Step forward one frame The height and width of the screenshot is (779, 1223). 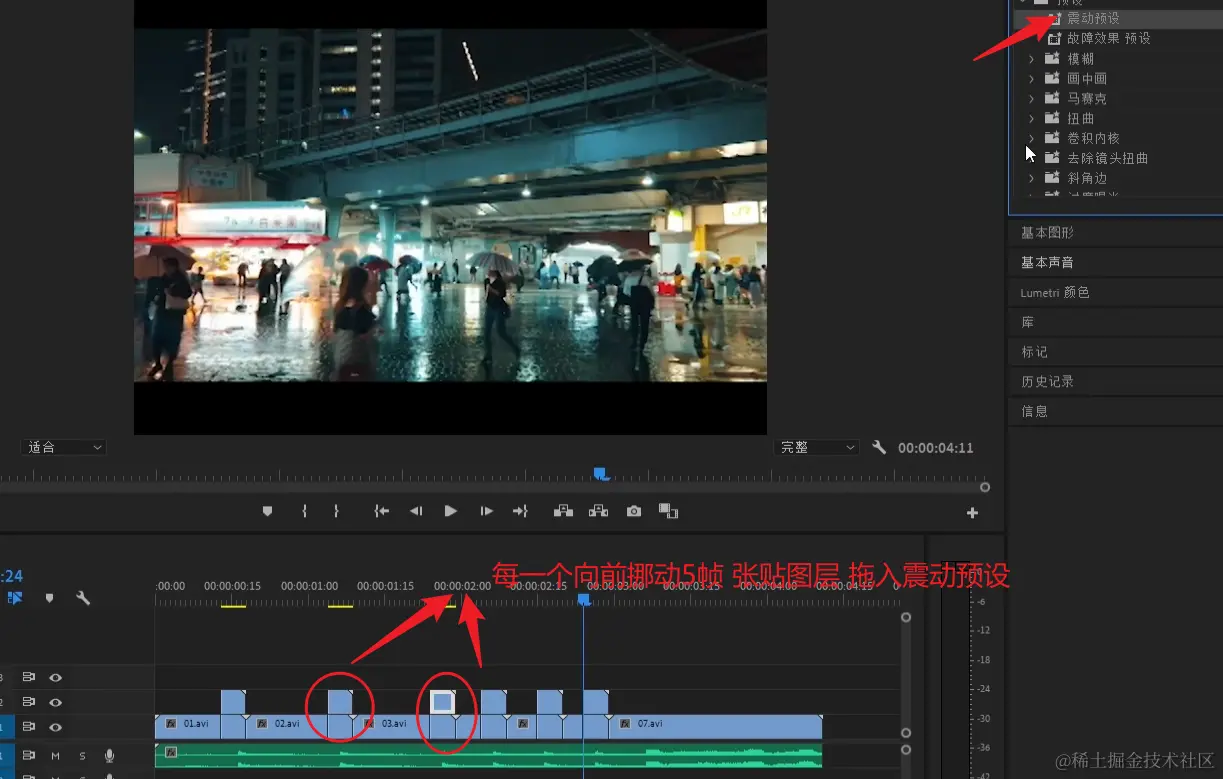(x=486, y=511)
